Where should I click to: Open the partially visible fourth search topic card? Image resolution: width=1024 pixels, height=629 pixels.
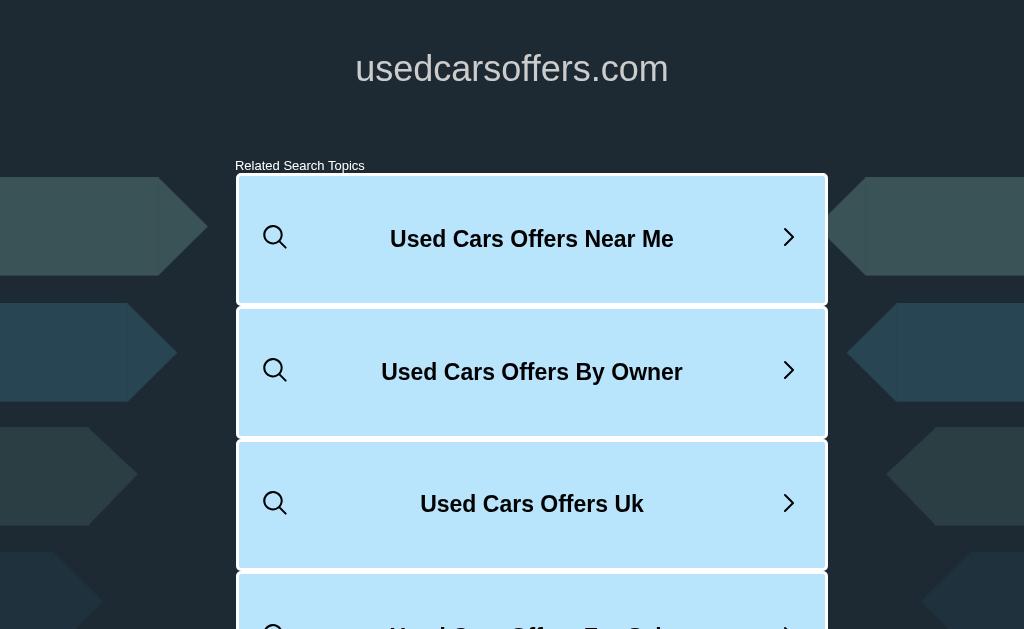[532, 601]
